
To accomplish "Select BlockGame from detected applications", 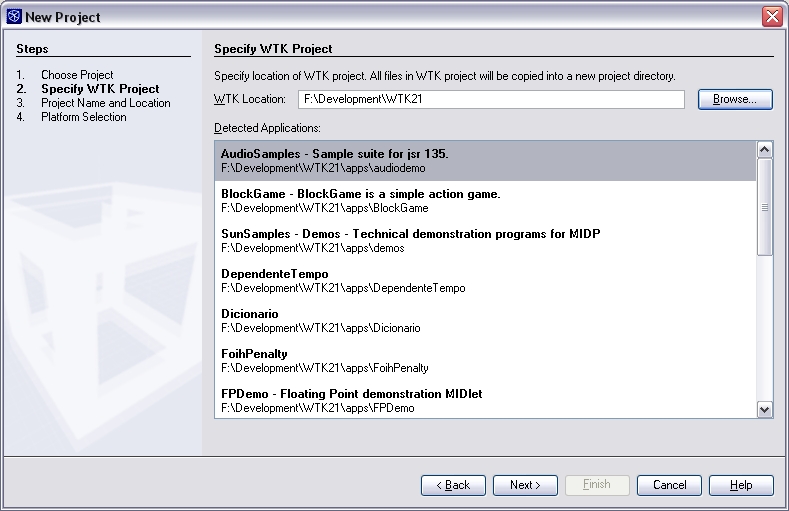I will click(485, 201).
